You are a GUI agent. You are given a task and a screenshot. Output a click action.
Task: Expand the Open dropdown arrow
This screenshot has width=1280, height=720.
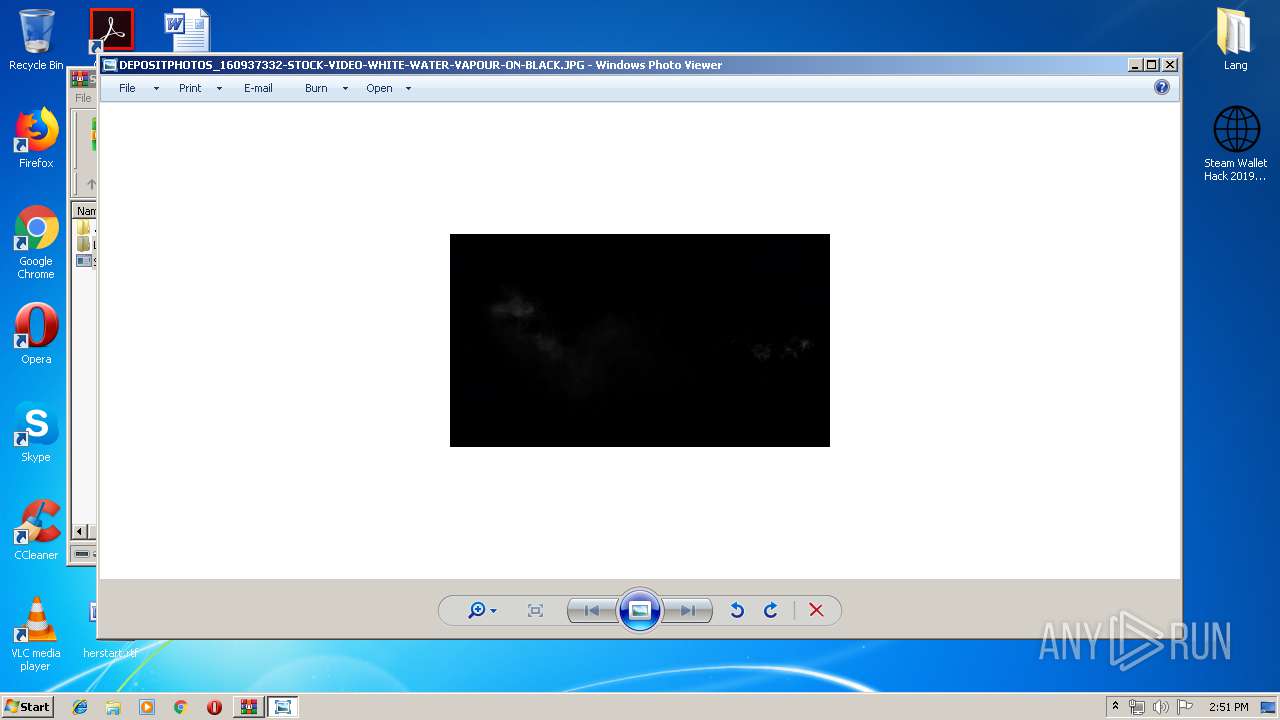pos(408,89)
